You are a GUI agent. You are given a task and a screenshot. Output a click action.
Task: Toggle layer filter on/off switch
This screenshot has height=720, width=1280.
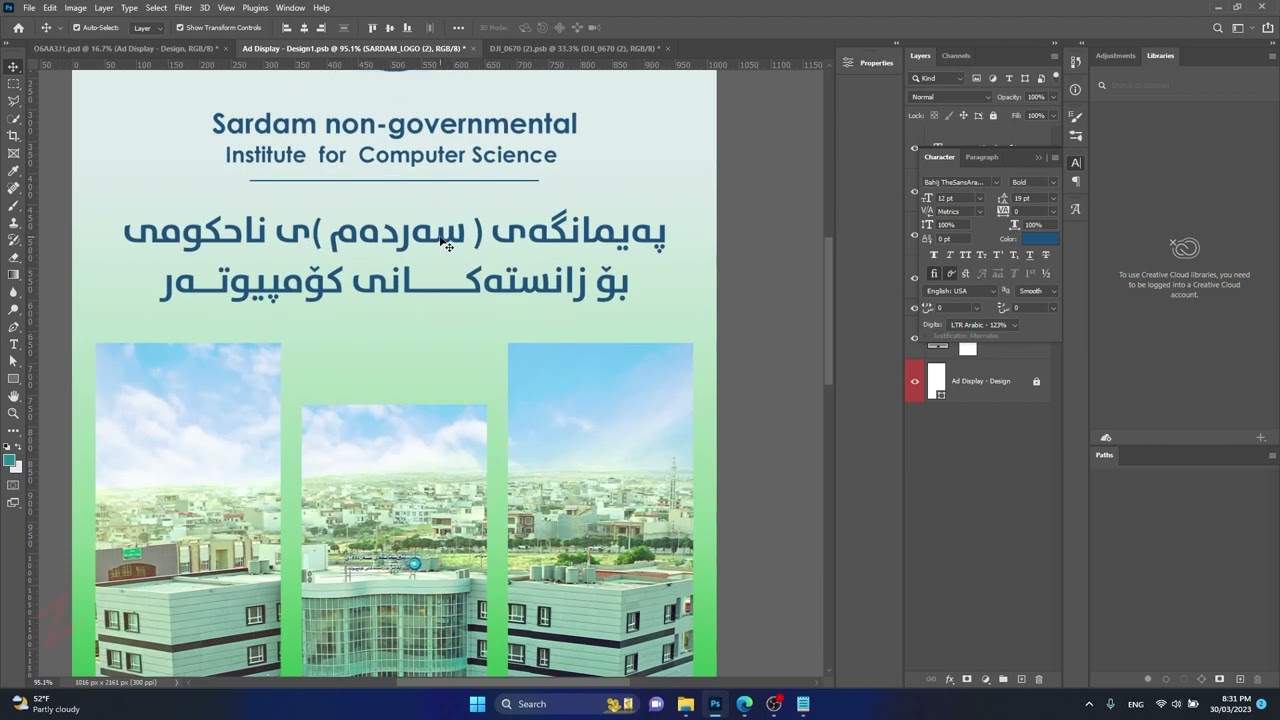[x=1055, y=77]
